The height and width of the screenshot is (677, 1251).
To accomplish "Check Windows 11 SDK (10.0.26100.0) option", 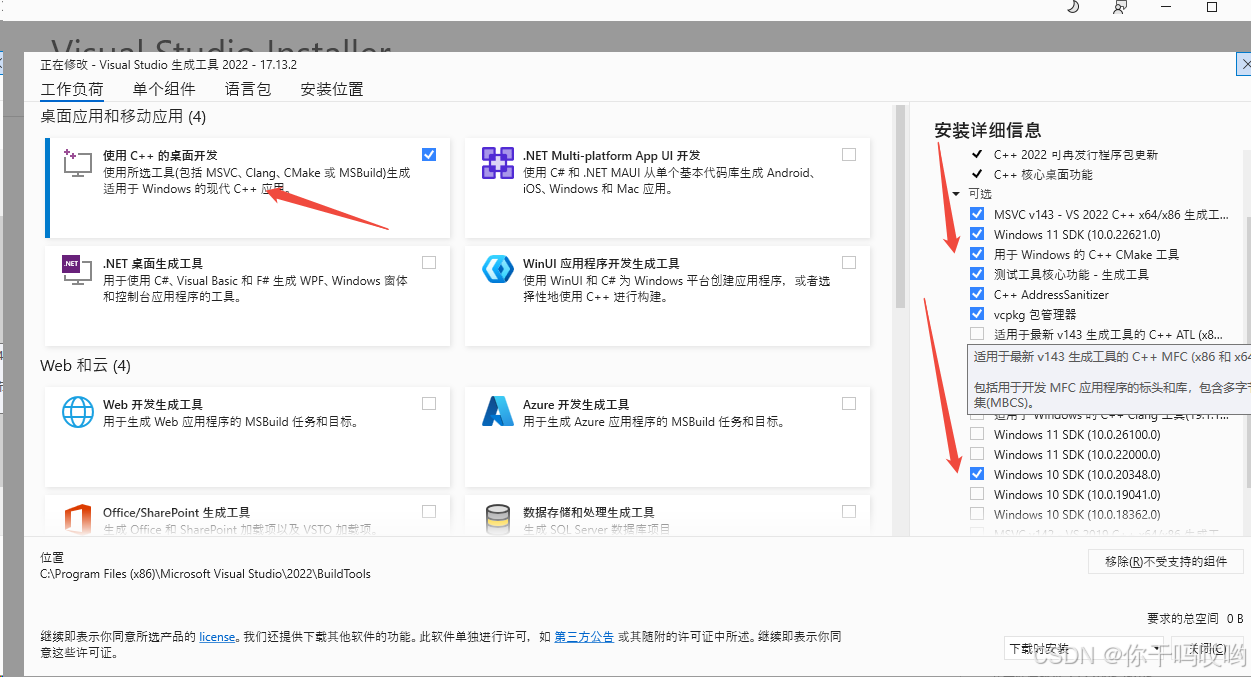I will pyautogui.click(x=977, y=434).
